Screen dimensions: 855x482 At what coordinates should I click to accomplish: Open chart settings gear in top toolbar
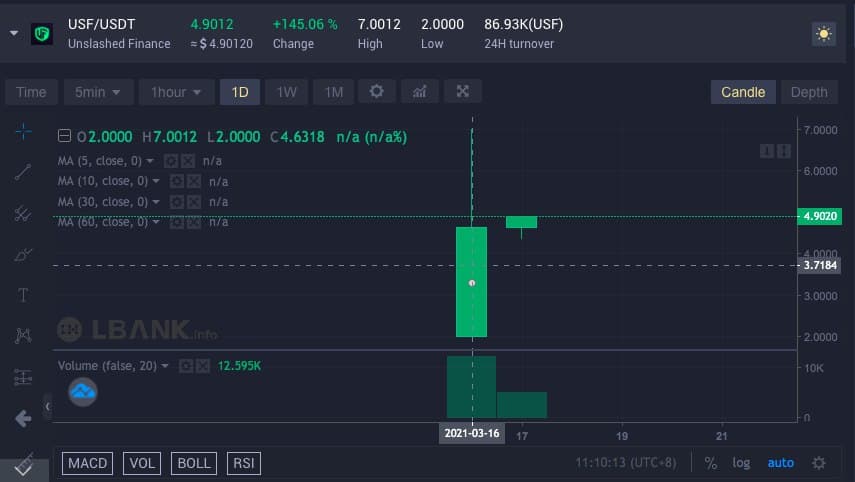pyautogui.click(x=376, y=92)
